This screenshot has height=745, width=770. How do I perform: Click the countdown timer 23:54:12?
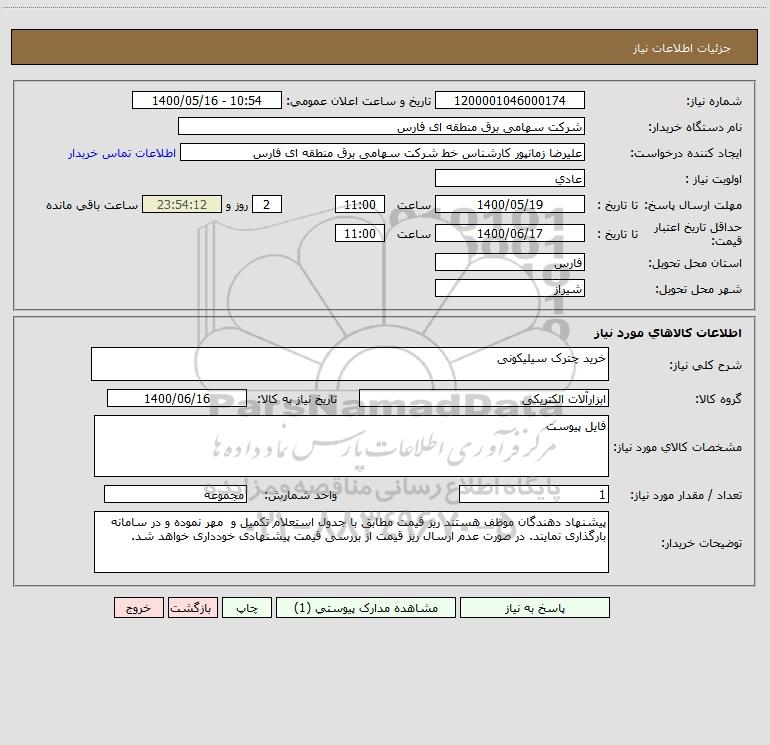[x=182, y=204]
